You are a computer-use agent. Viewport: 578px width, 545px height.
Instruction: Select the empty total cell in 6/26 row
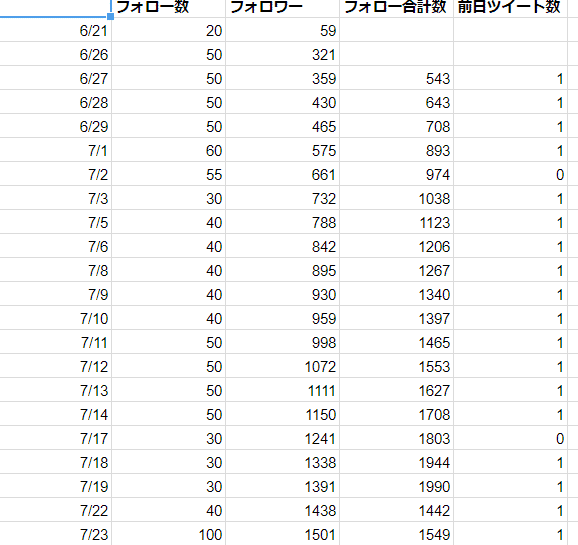[x=396, y=54]
